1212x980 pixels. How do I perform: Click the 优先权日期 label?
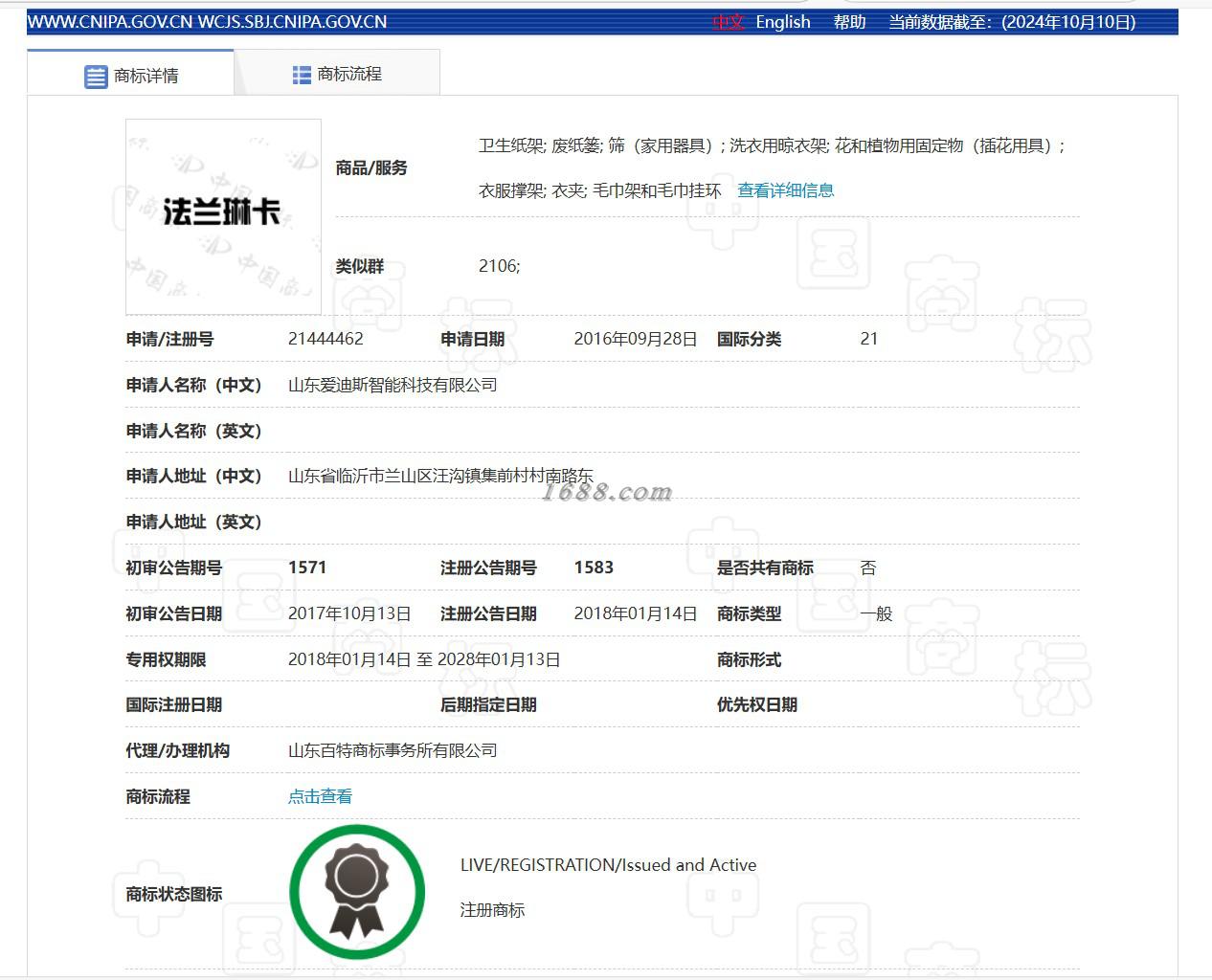pos(757,704)
